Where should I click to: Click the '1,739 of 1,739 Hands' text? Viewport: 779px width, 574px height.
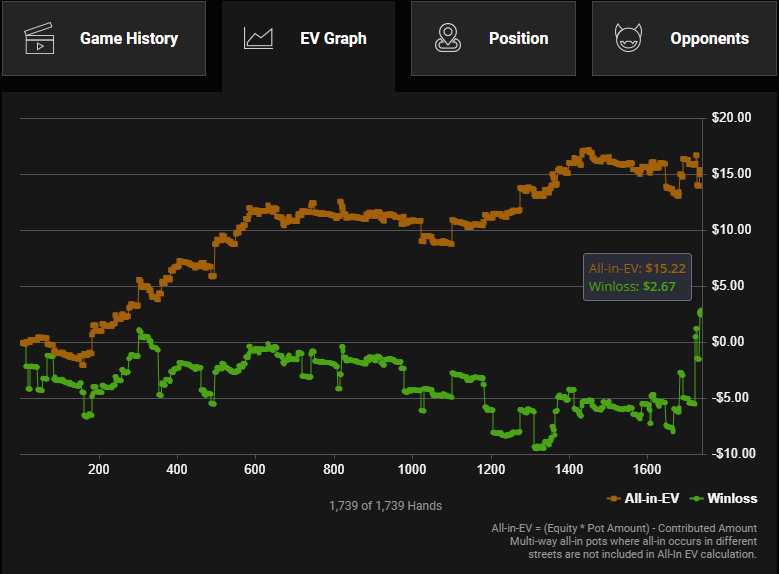386,506
